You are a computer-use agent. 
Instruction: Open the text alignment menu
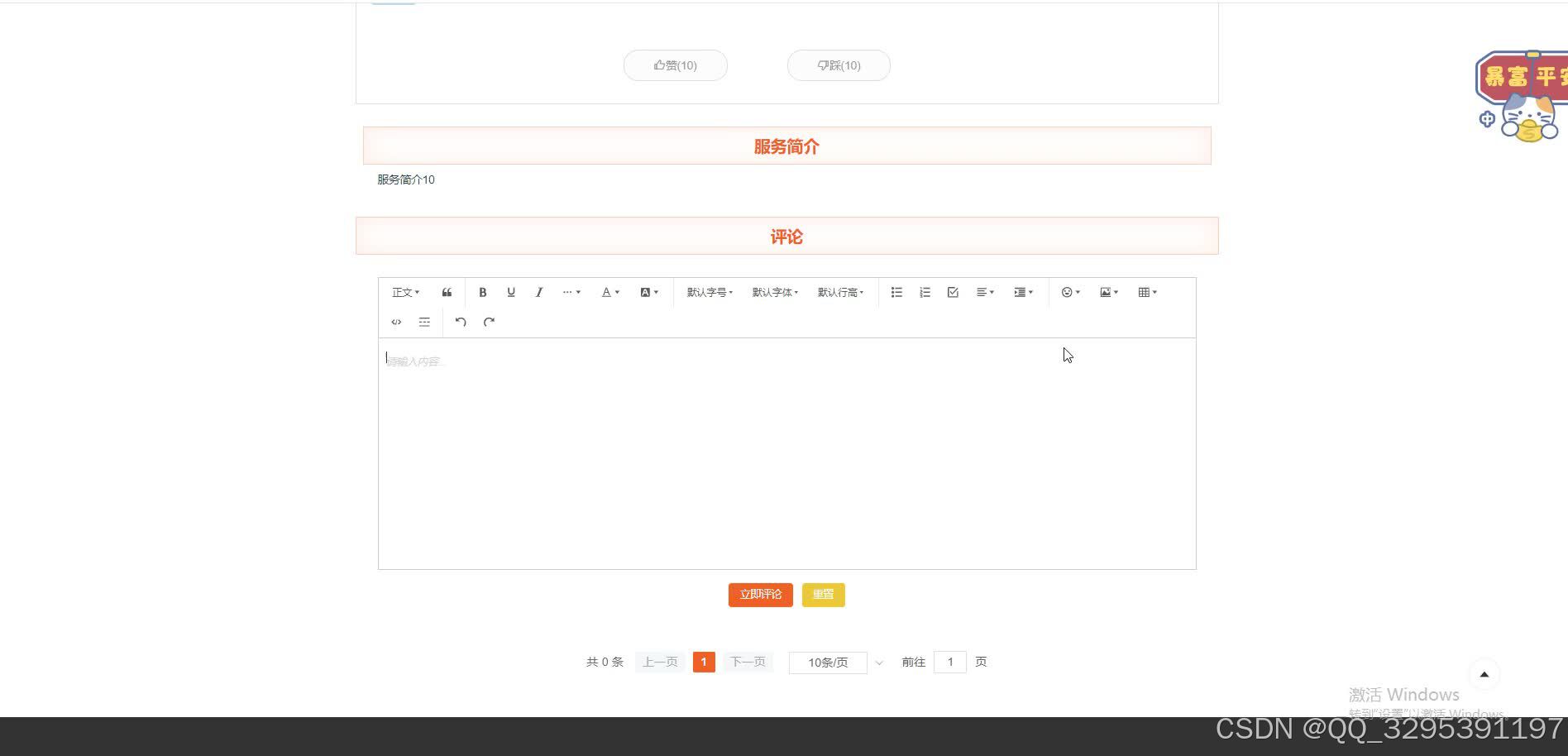[x=985, y=292]
